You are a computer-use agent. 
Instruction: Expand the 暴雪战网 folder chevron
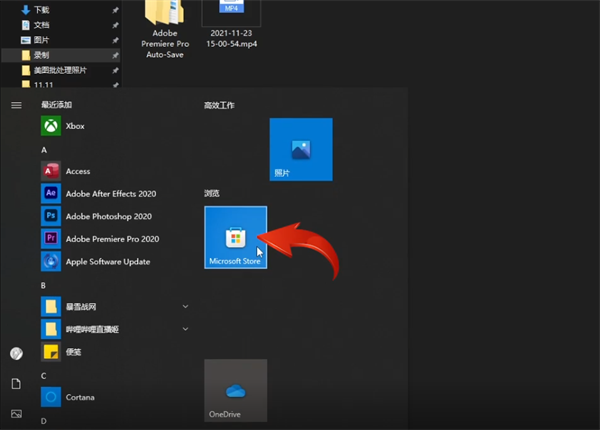(x=185, y=306)
